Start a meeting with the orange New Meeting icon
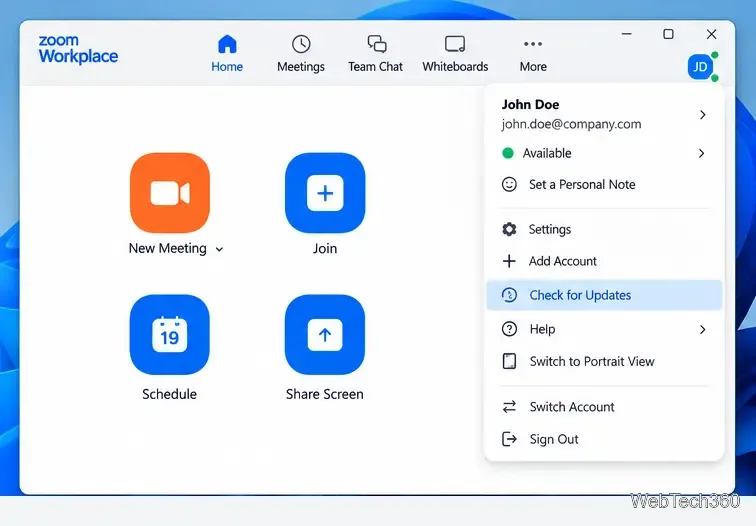The image size is (756, 526). click(170, 192)
